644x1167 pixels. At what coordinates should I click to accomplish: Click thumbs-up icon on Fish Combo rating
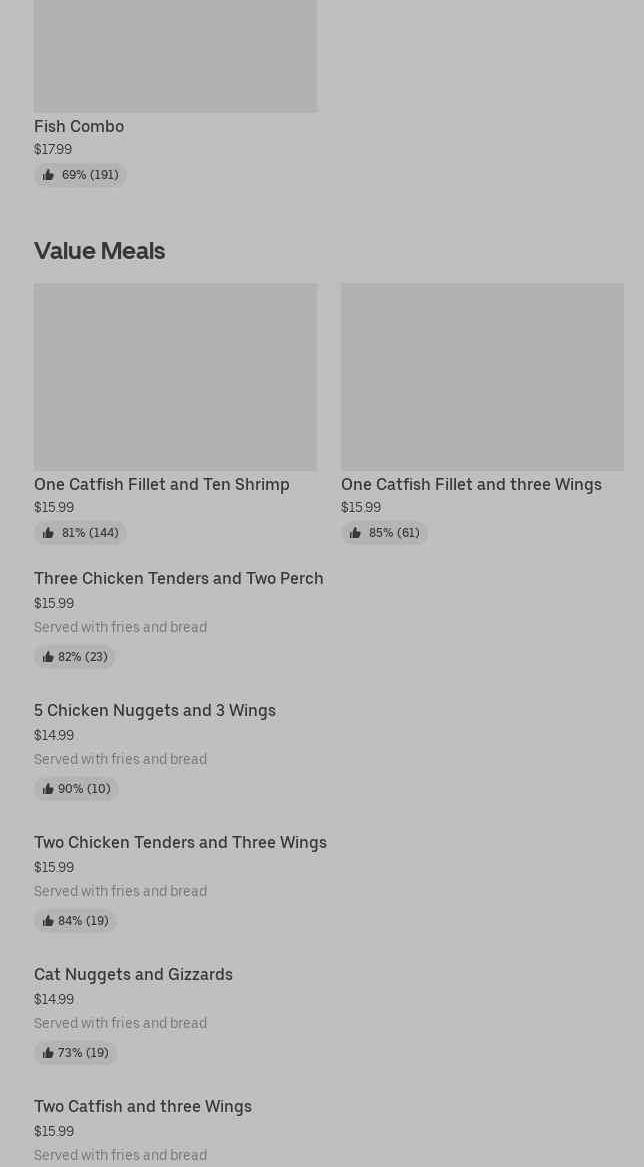click(48, 175)
